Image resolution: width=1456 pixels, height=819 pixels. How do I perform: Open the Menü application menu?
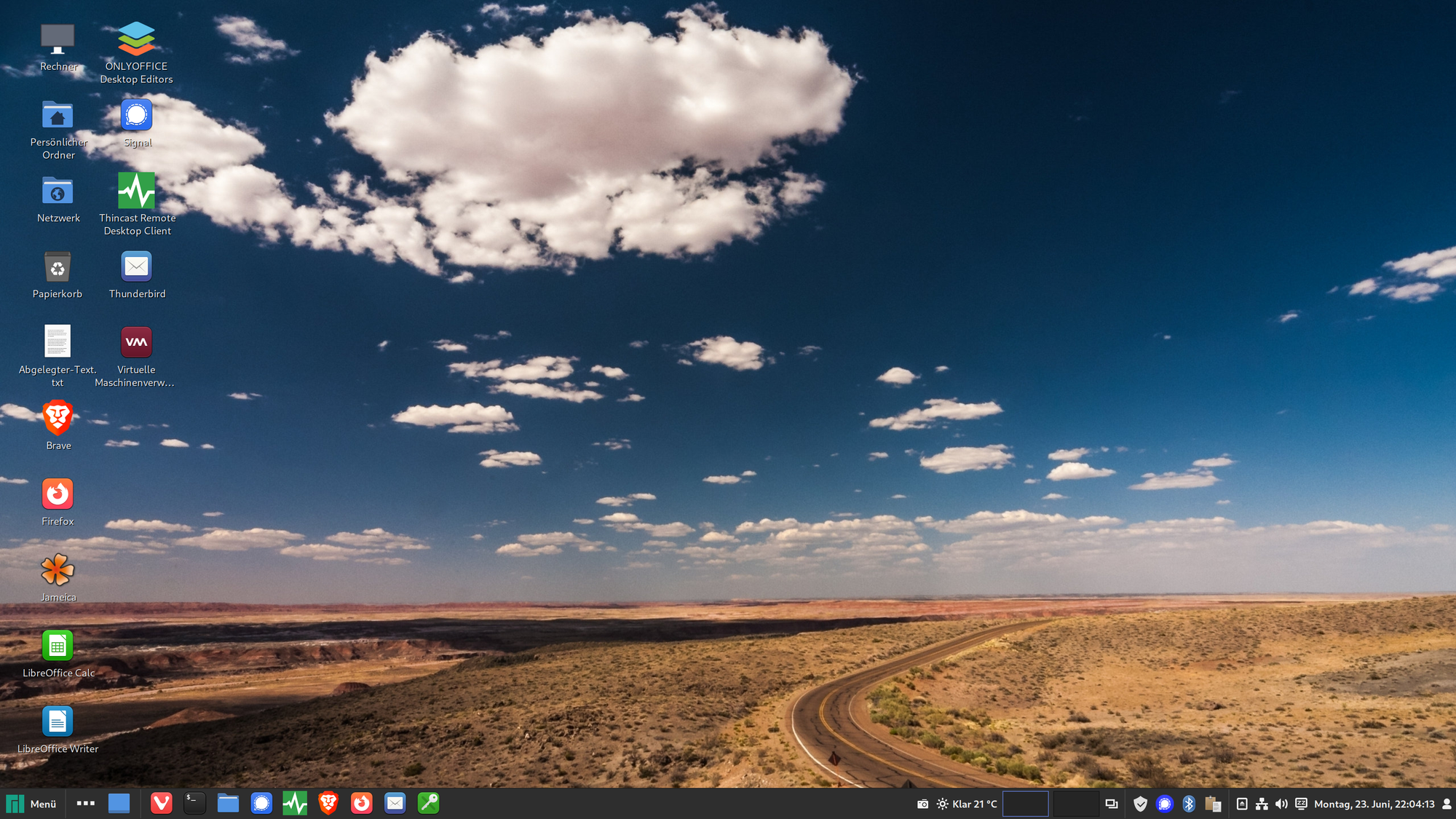tap(32, 804)
